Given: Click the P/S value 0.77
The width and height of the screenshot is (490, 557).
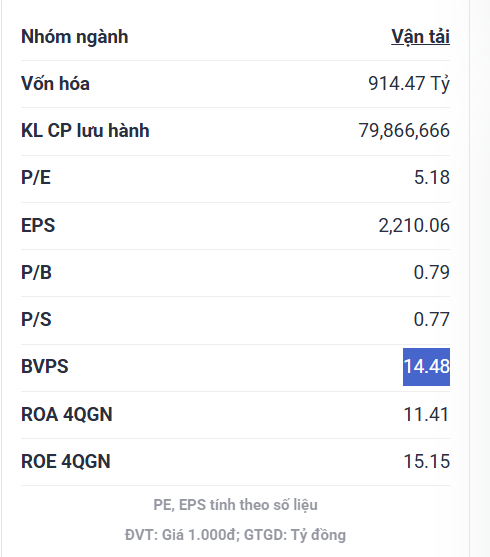Looking at the screenshot, I should tap(432, 319).
